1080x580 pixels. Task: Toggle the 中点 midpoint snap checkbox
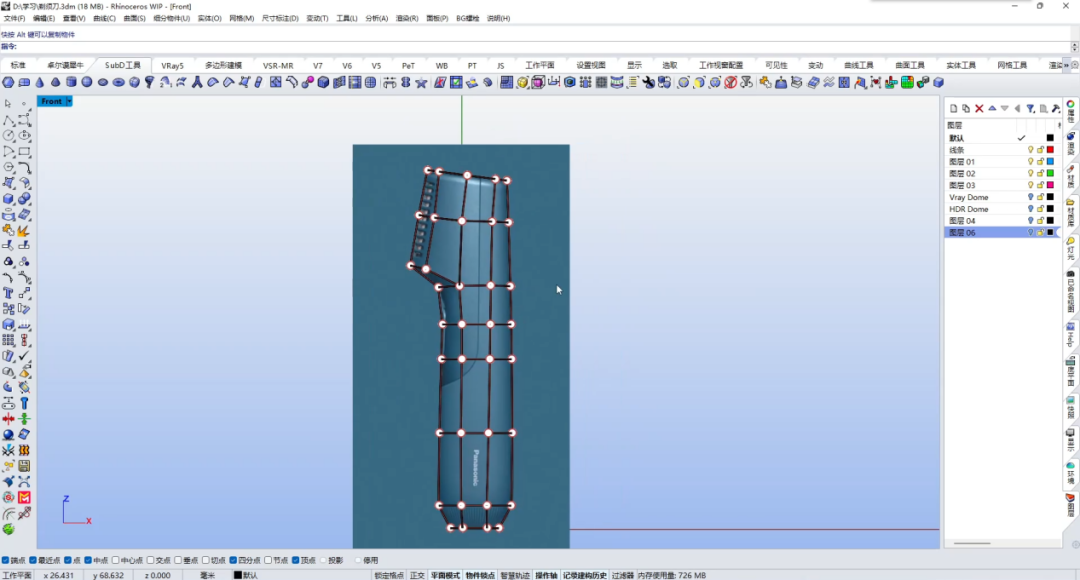click(x=88, y=561)
